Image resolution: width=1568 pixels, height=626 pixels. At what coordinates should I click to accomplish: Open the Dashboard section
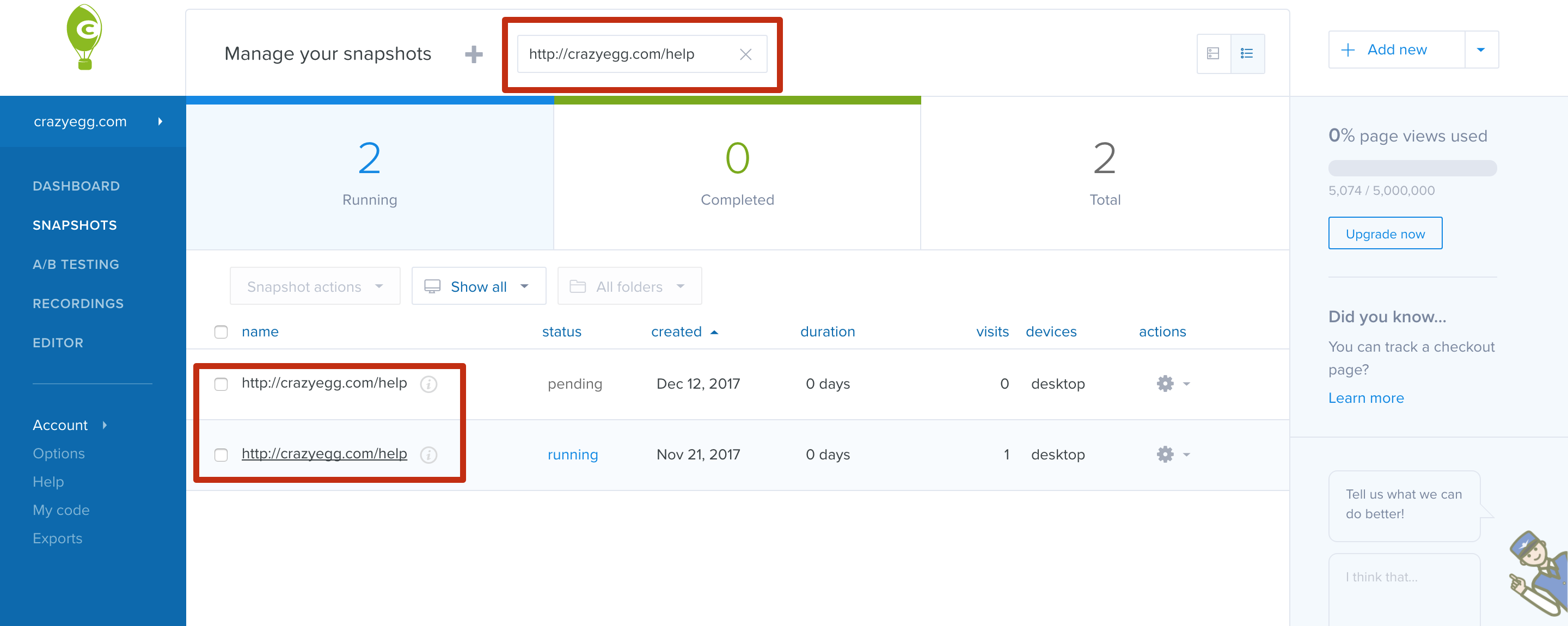pyautogui.click(x=76, y=186)
